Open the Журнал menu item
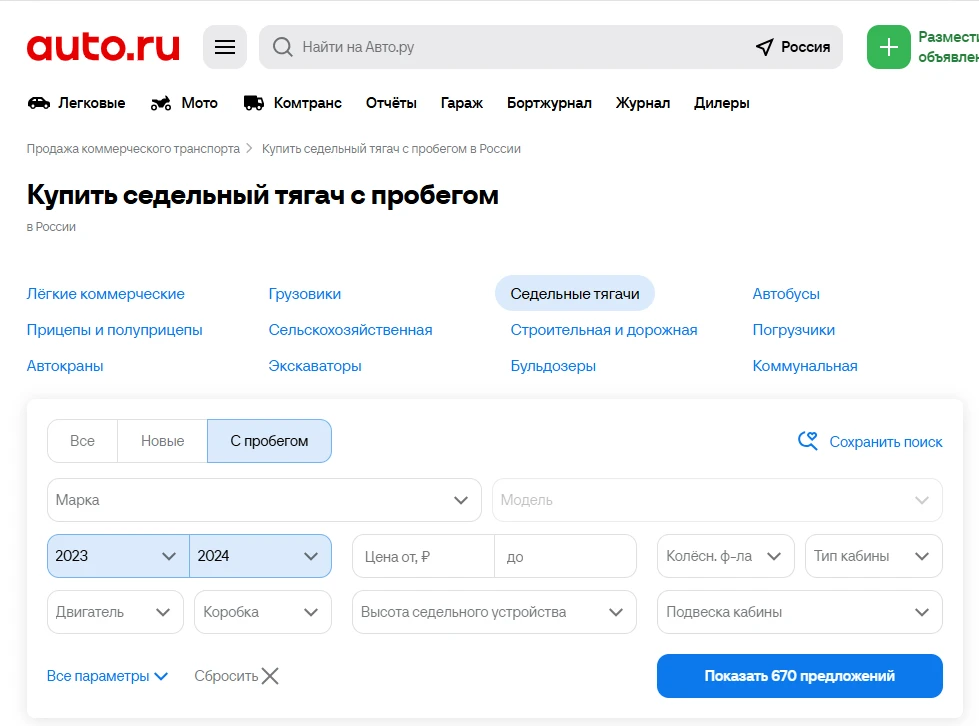 pyautogui.click(x=643, y=103)
